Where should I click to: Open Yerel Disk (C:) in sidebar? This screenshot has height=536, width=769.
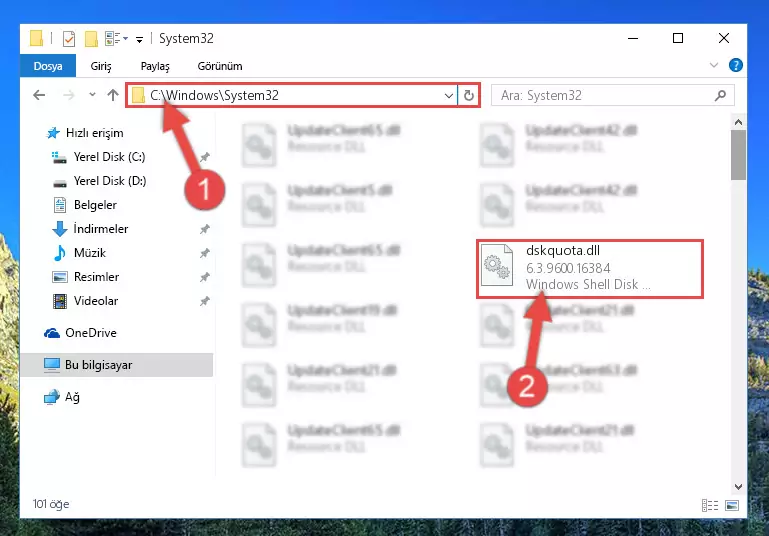pos(109,157)
